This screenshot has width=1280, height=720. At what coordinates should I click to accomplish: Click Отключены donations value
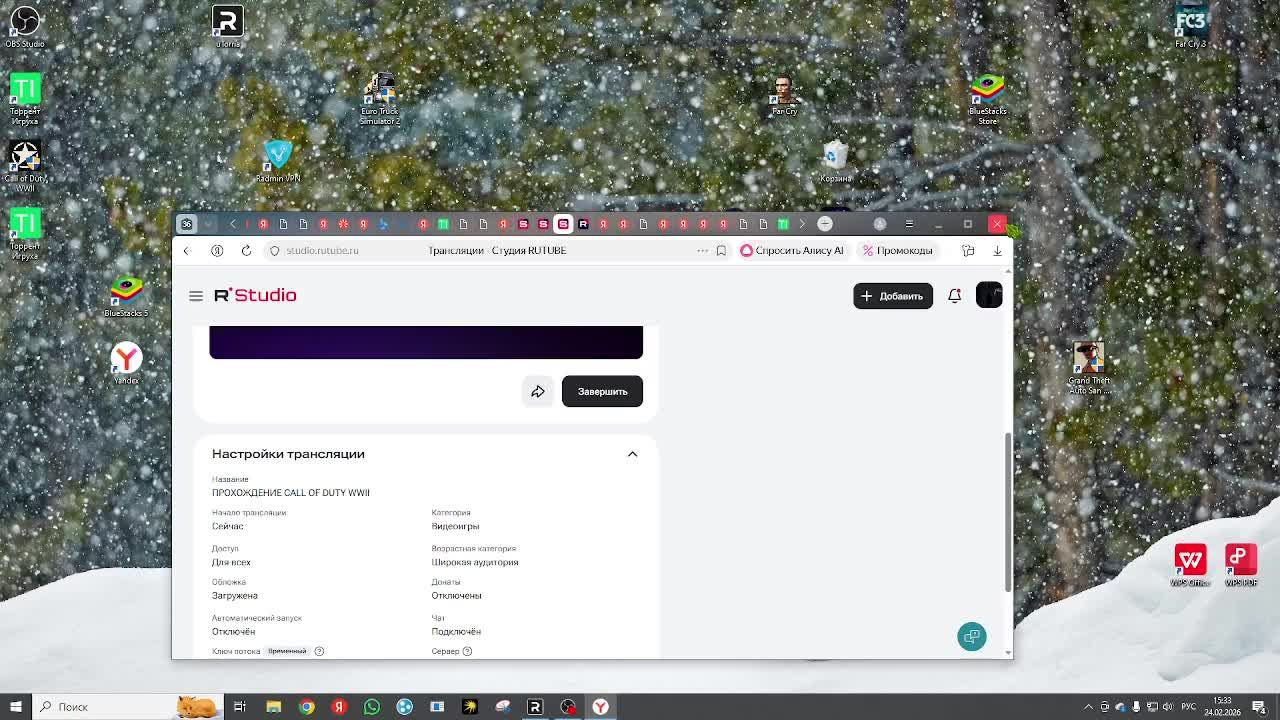pyautogui.click(x=456, y=595)
